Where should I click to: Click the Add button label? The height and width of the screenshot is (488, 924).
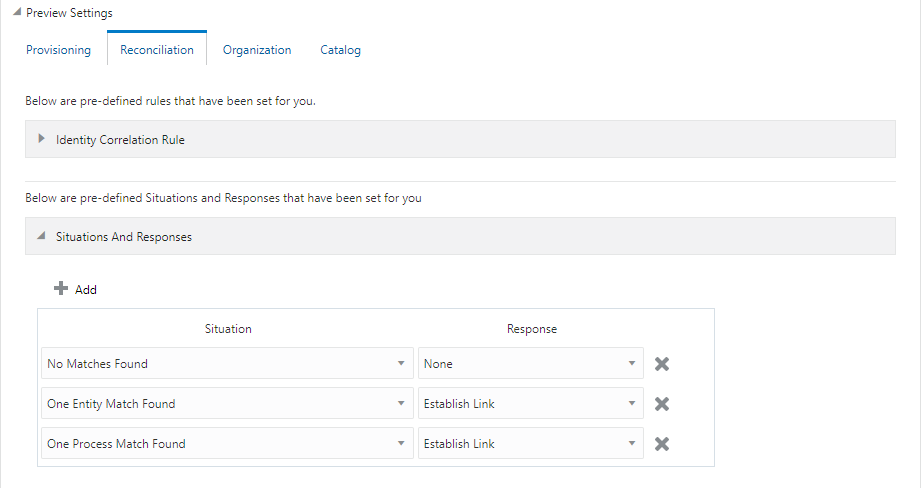(86, 290)
